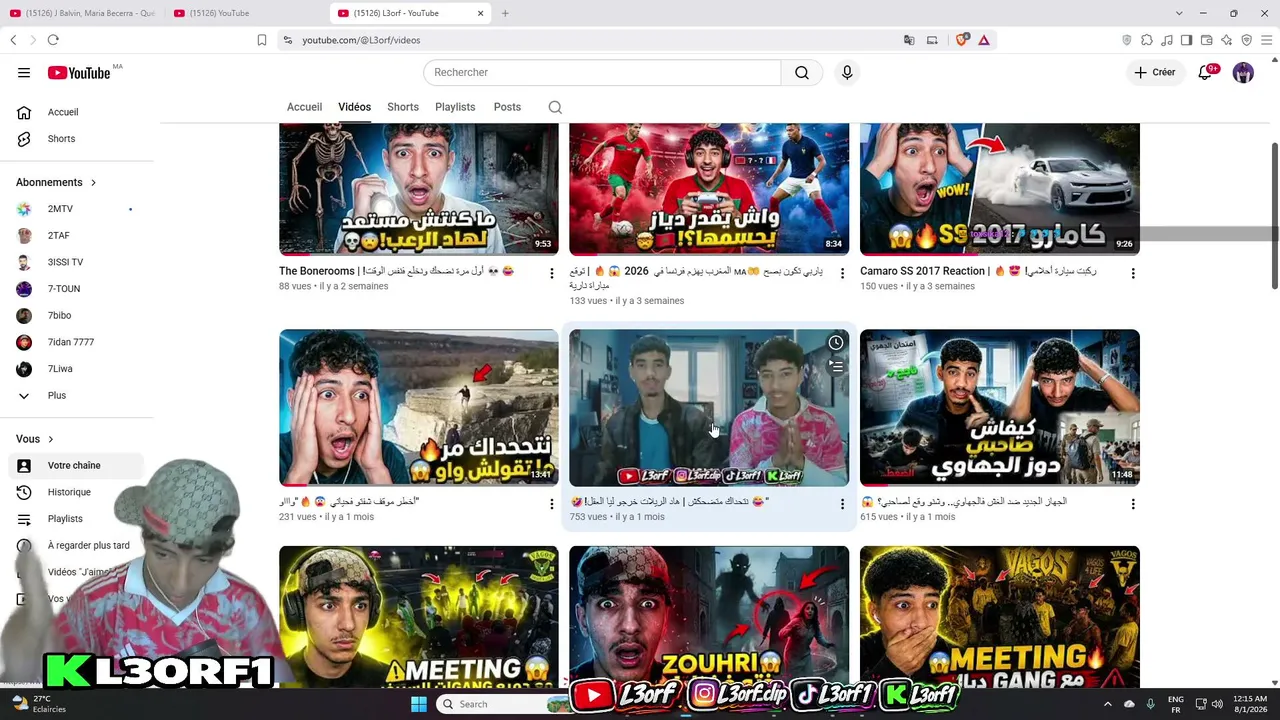The image size is (1280, 720).
Task: Click the address bar URL youtube.com/@L3orf/videos
Action: point(361,40)
